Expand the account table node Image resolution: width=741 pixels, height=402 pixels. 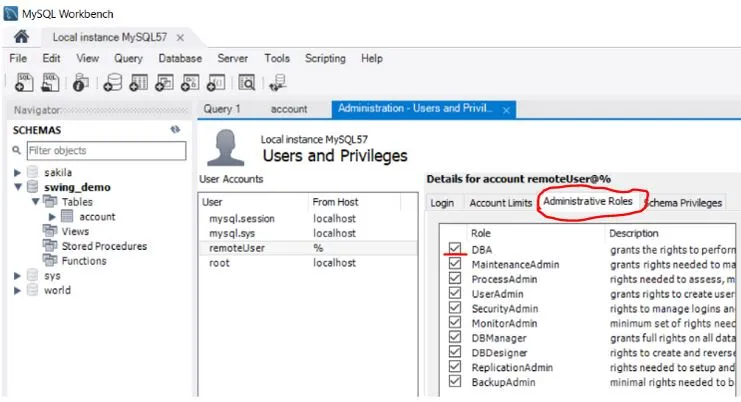pos(52,217)
